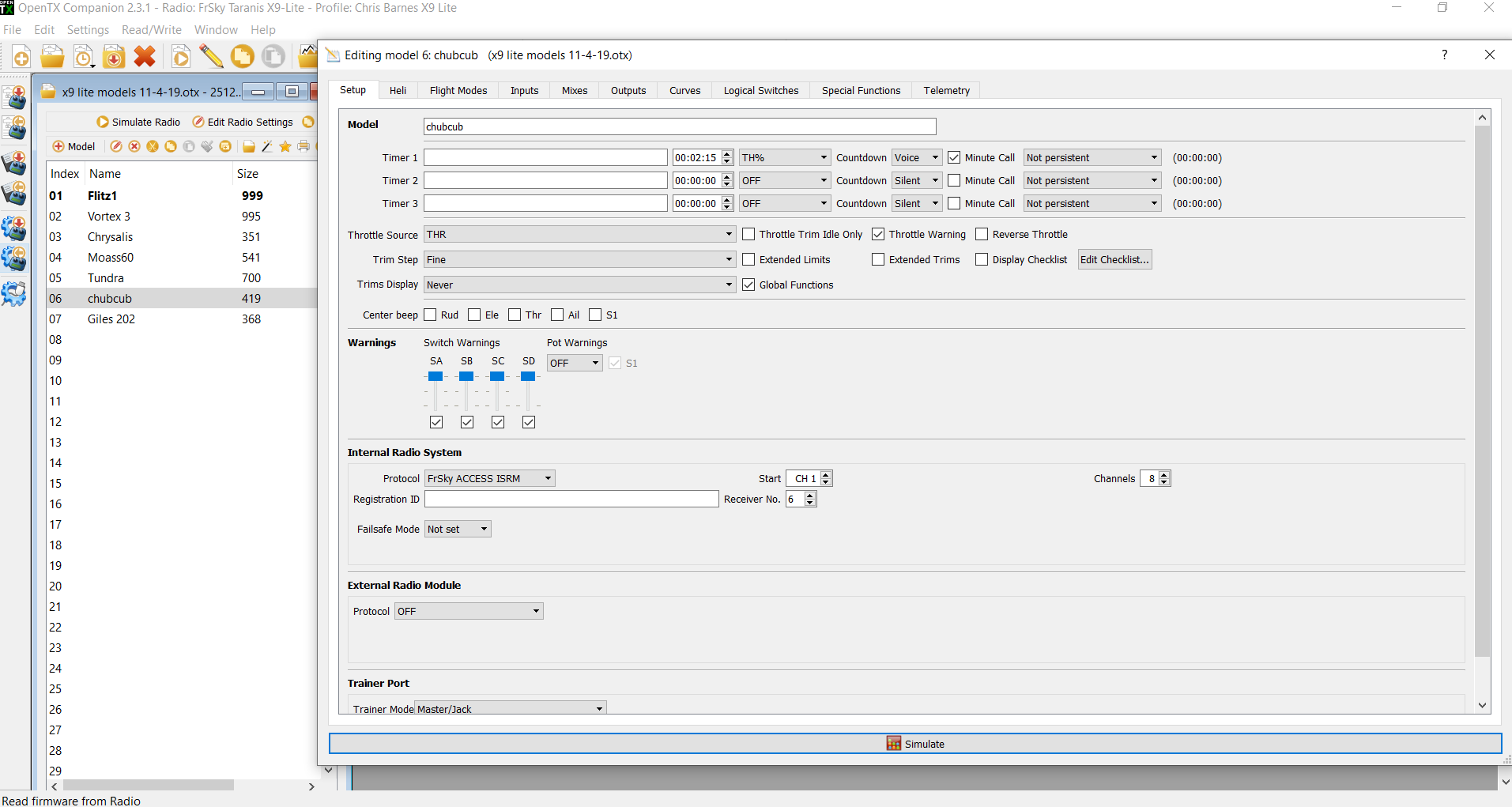Uncheck the Global Functions checkbox
Viewport: 1512px width, 807px height.
click(748, 285)
